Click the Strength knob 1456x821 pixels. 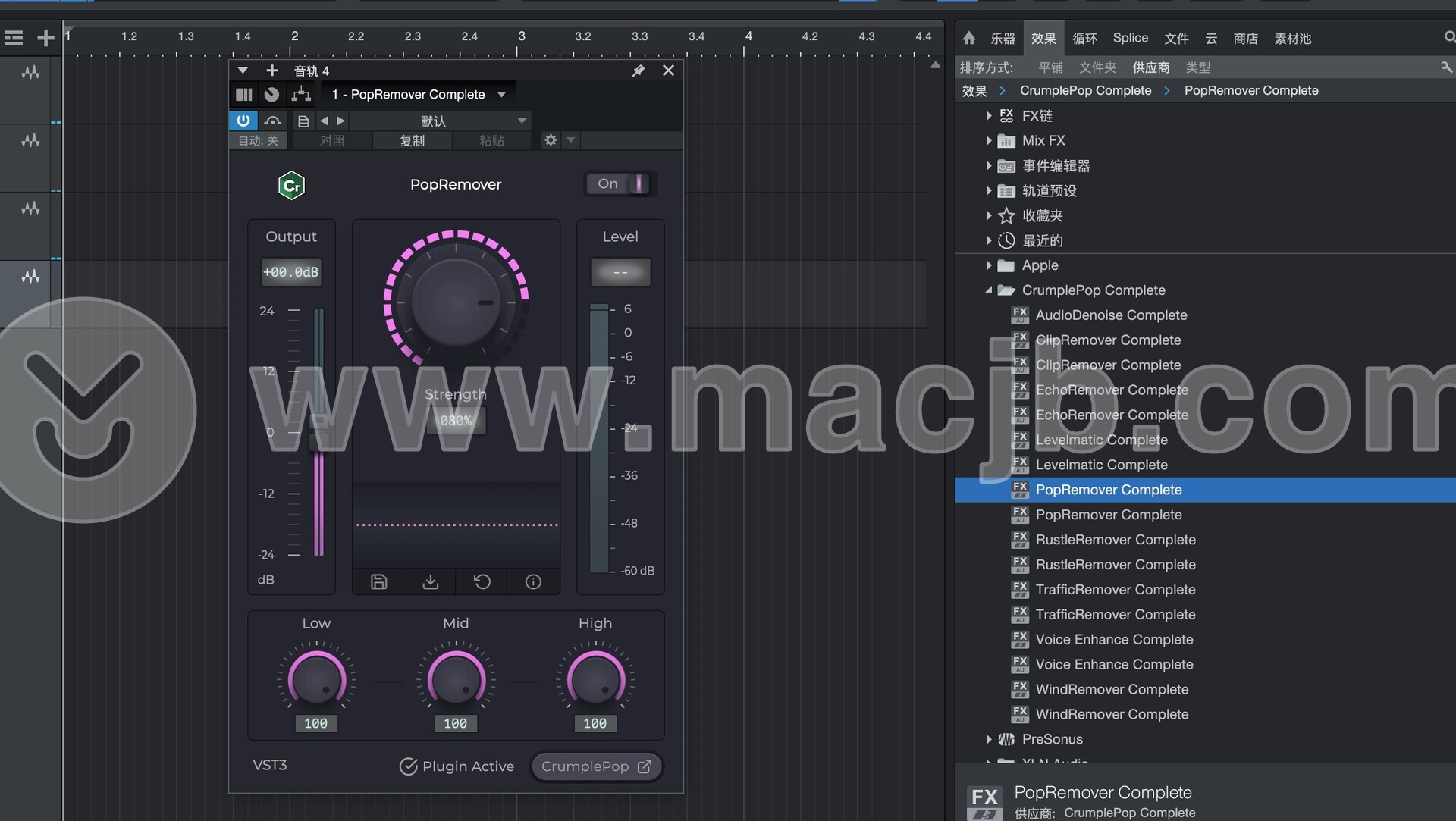[456, 302]
